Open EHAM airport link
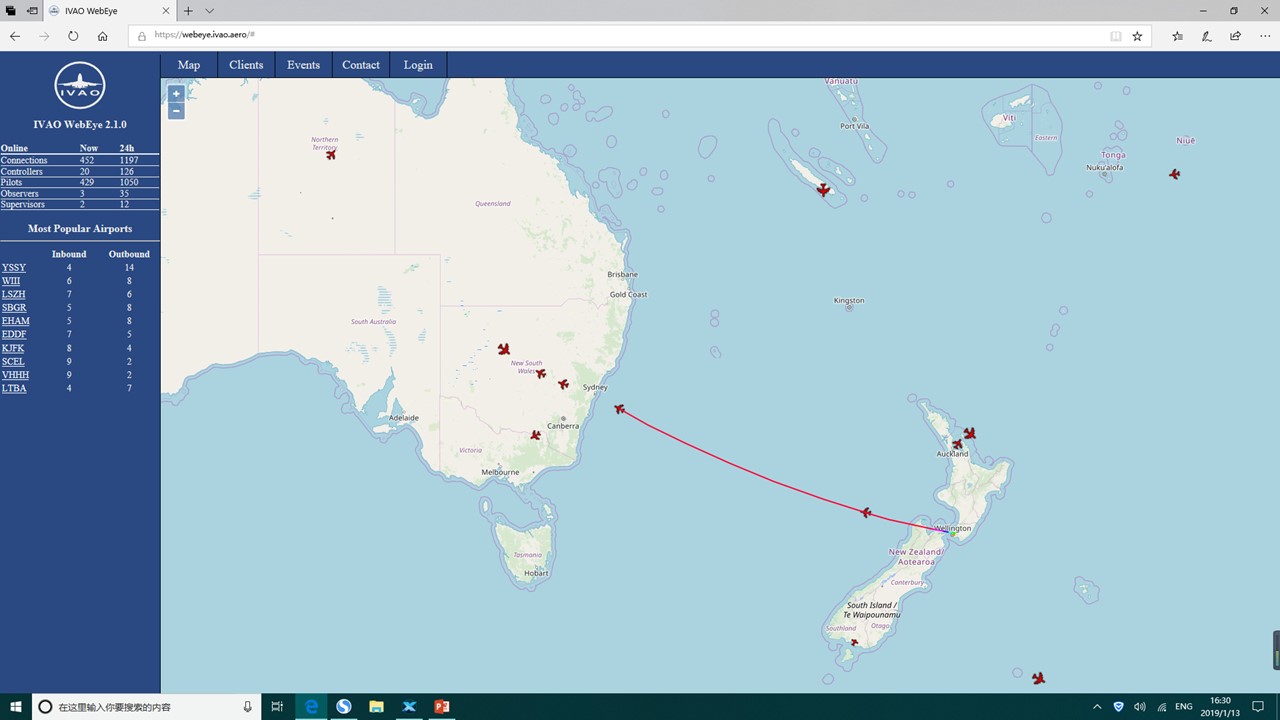 (x=15, y=321)
